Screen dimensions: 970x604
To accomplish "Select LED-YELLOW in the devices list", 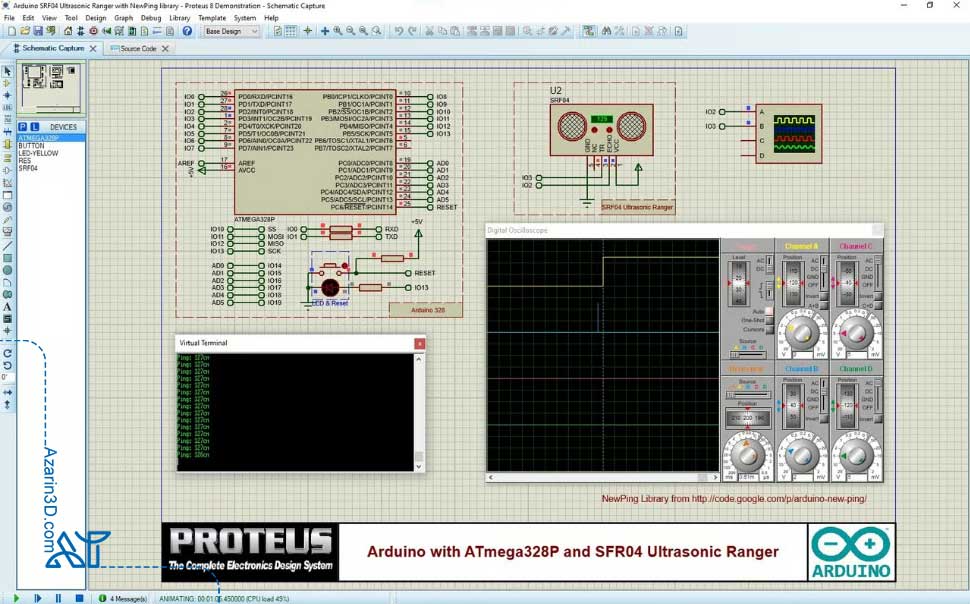I will (x=38, y=153).
